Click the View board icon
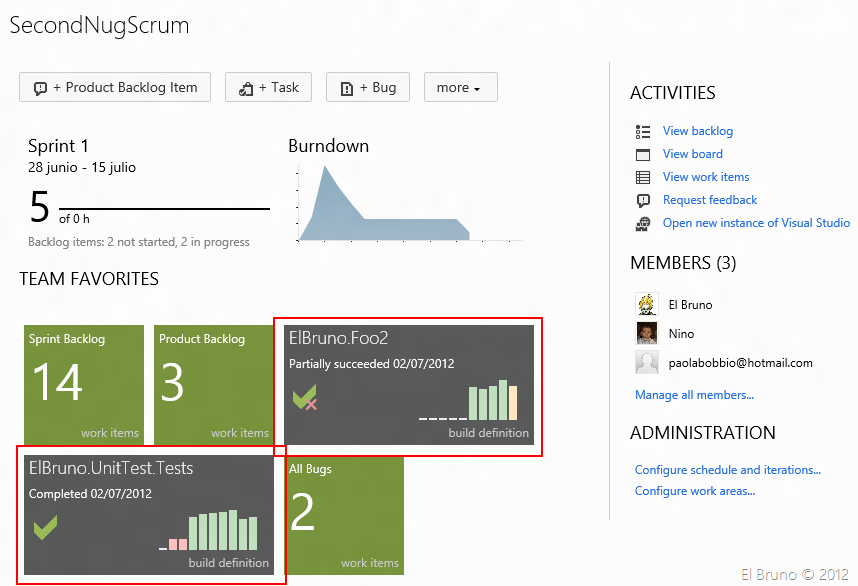The width and height of the screenshot is (858, 586). coord(643,154)
